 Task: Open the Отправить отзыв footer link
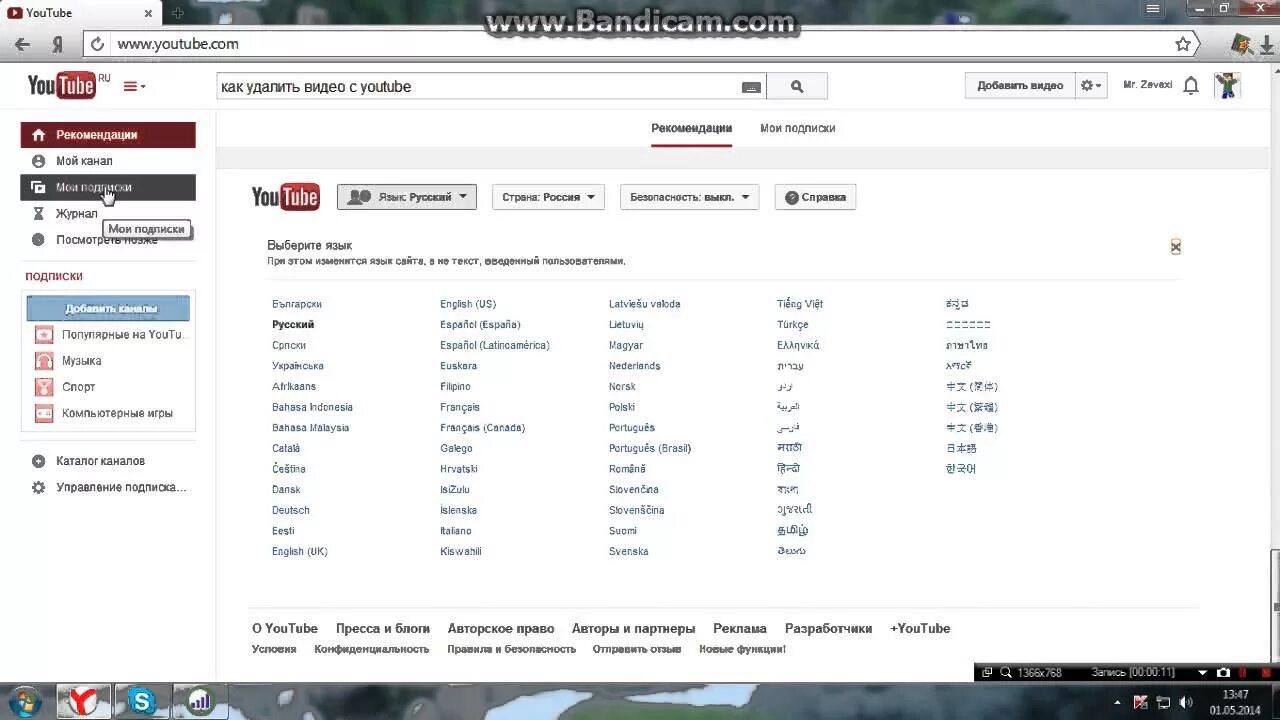tap(637, 649)
